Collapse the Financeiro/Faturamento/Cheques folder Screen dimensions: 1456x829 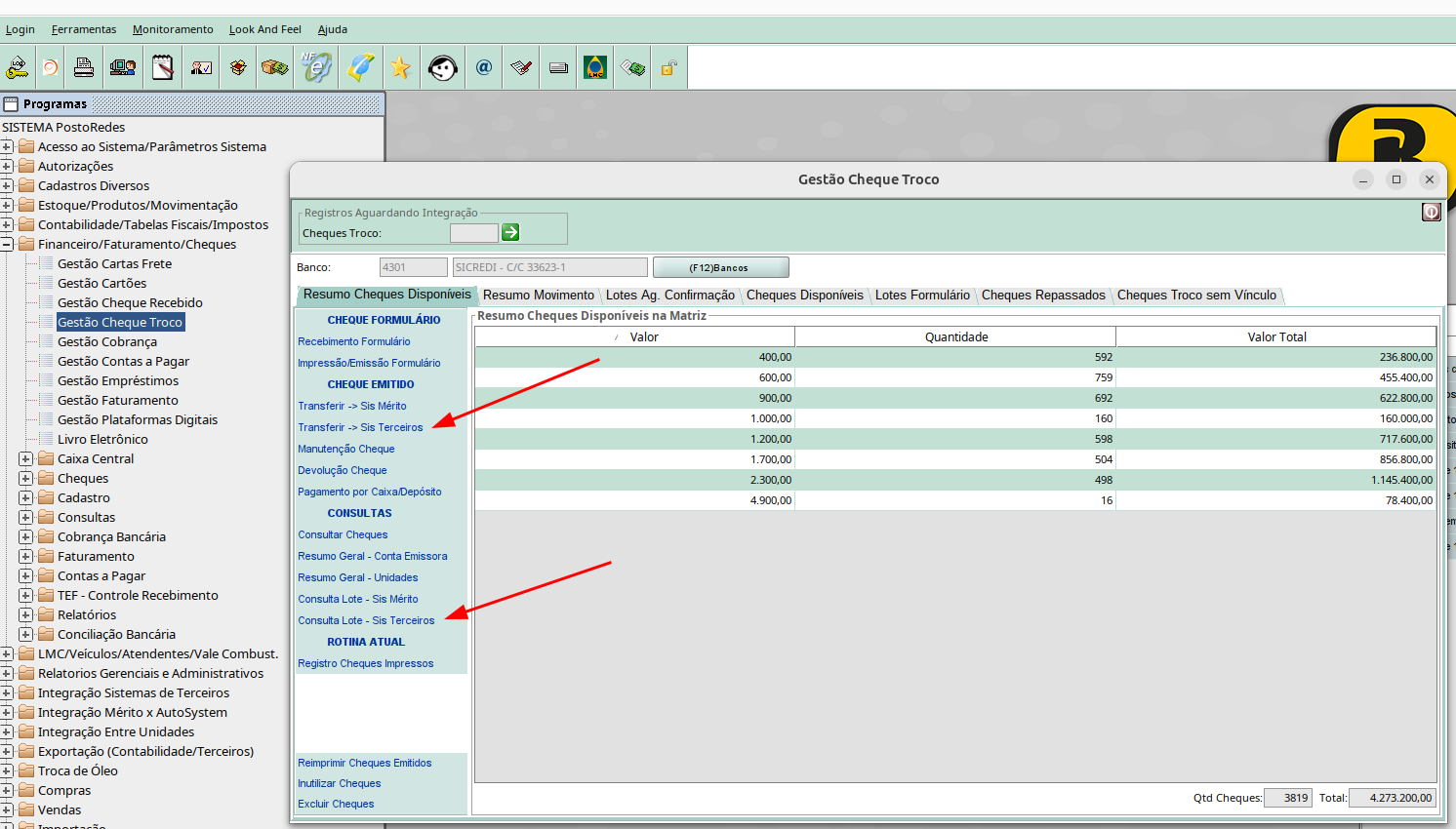pos(7,245)
